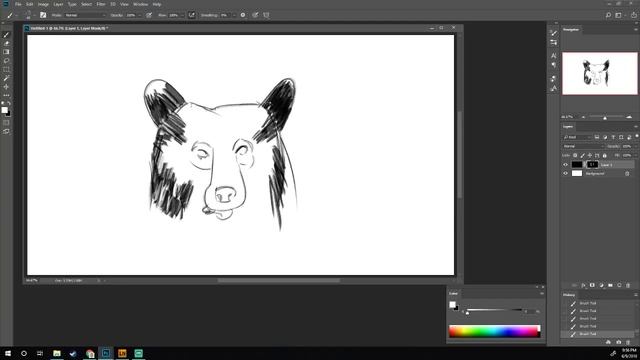Select the Move tool
Viewport: 640px width, 360px height.
coord(6,87)
